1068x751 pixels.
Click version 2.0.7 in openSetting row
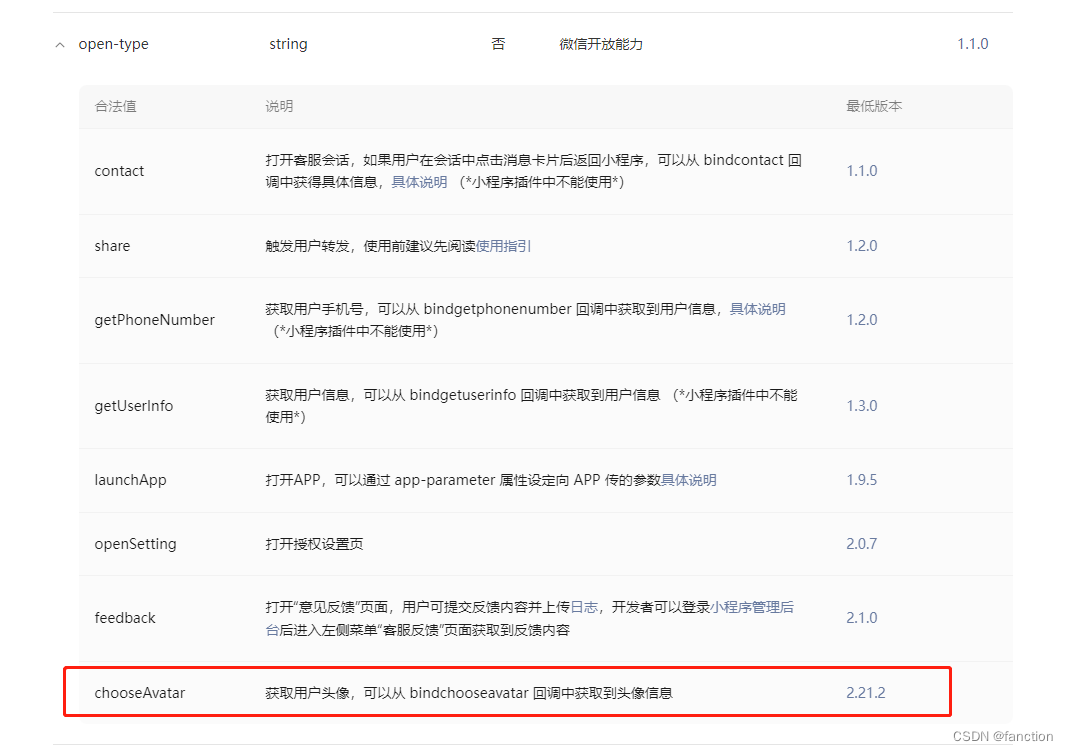[862, 544]
